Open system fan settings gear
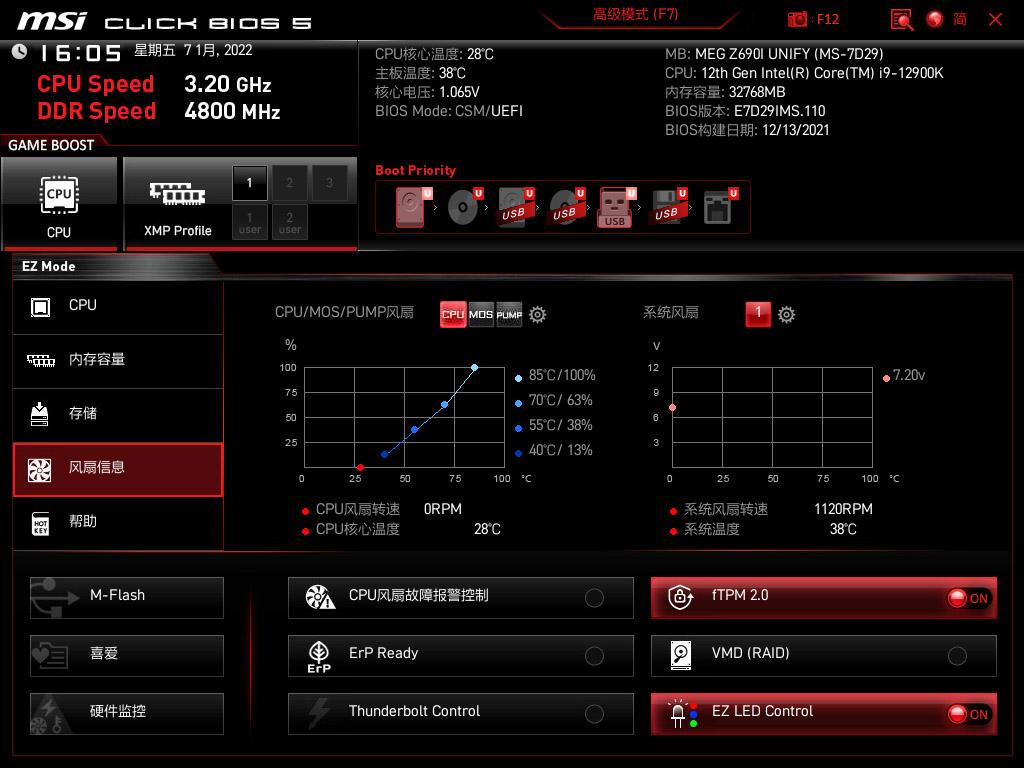The image size is (1024, 768). tap(786, 315)
